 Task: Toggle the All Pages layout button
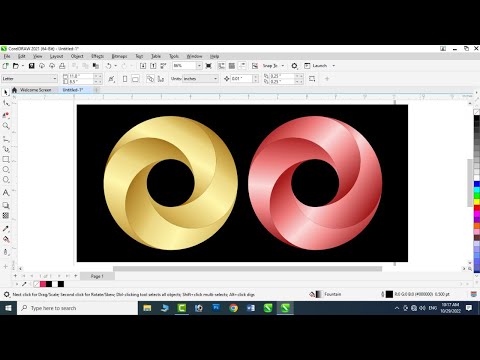pos(150,79)
